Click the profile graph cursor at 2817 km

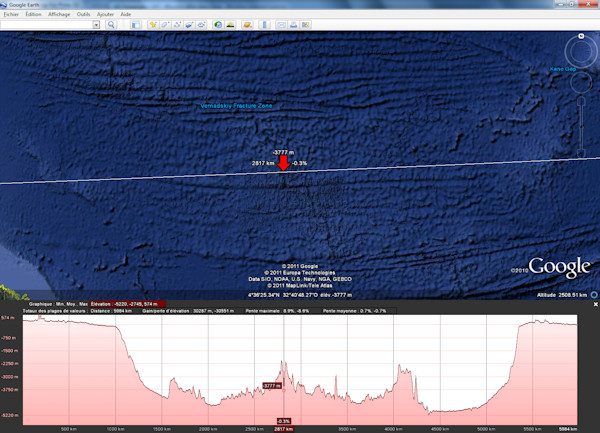click(x=284, y=390)
